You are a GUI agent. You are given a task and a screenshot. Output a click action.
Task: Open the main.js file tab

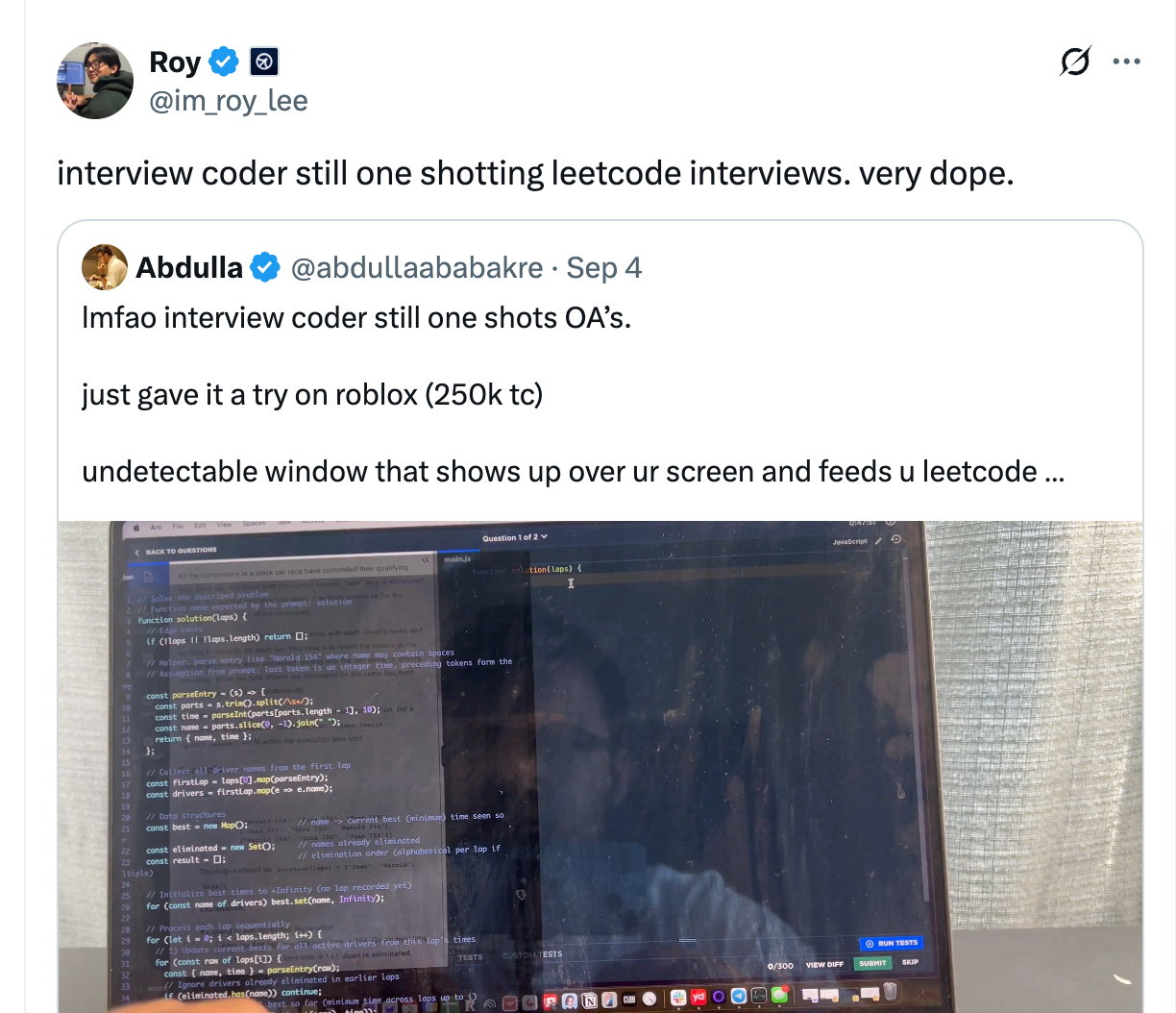[x=457, y=558]
